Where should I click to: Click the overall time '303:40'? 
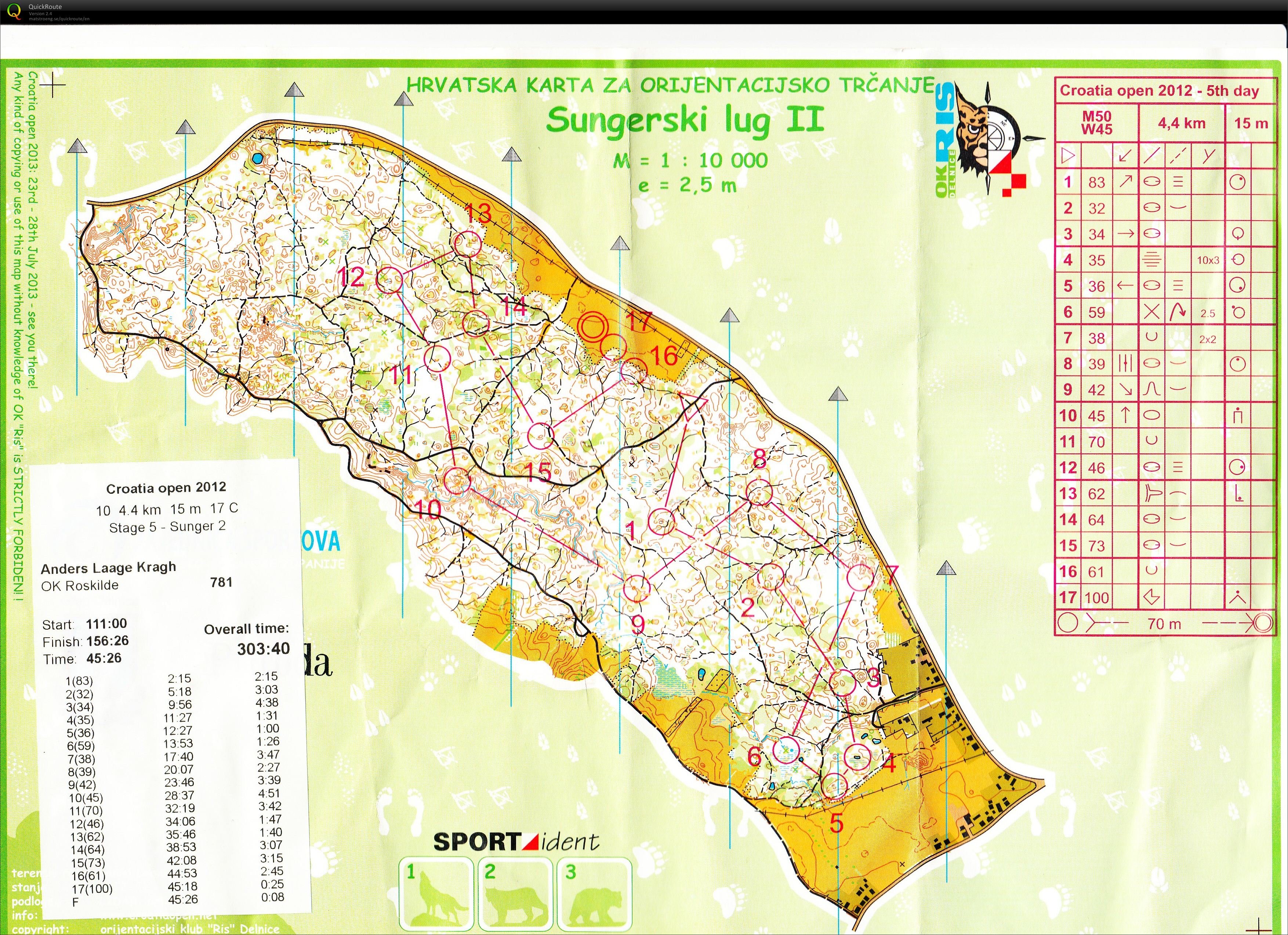pos(264,648)
